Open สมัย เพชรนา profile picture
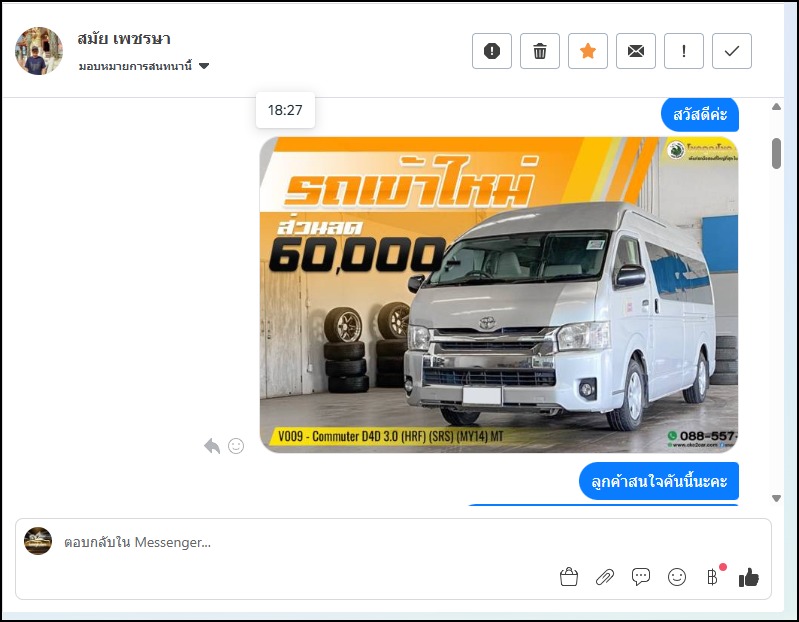The image size is (799, 622). [x=39, y=51]
